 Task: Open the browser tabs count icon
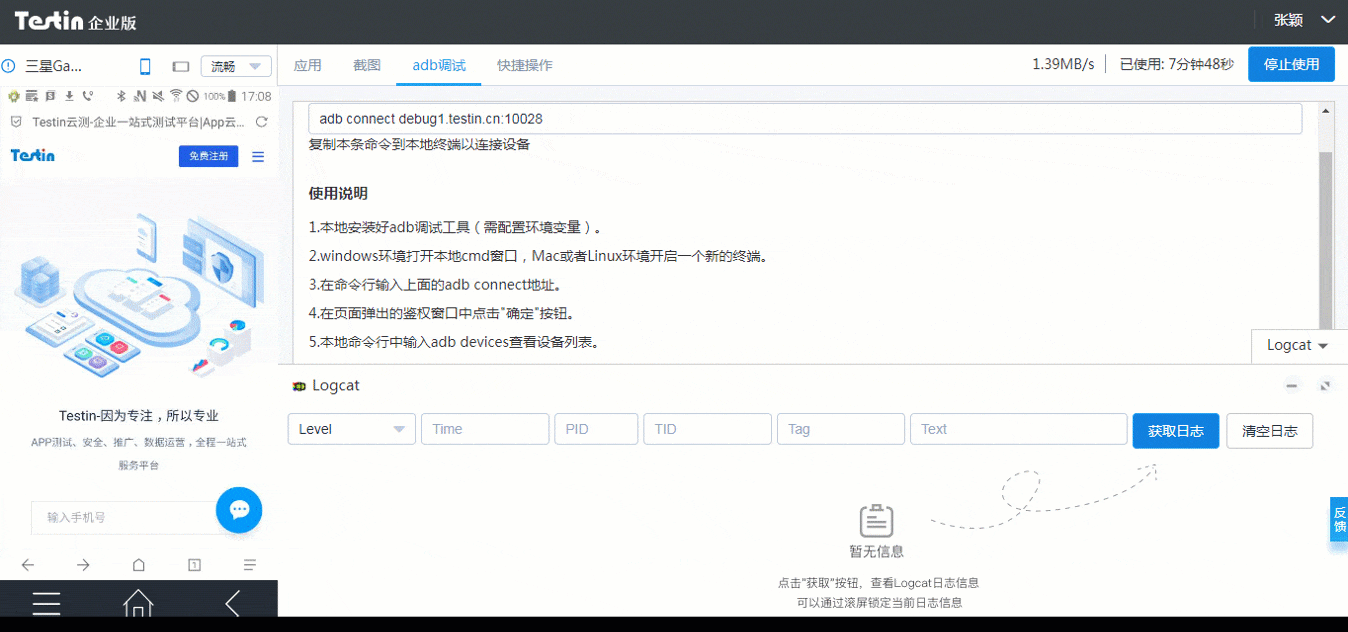pyautogui.click(x=195, y=565)
